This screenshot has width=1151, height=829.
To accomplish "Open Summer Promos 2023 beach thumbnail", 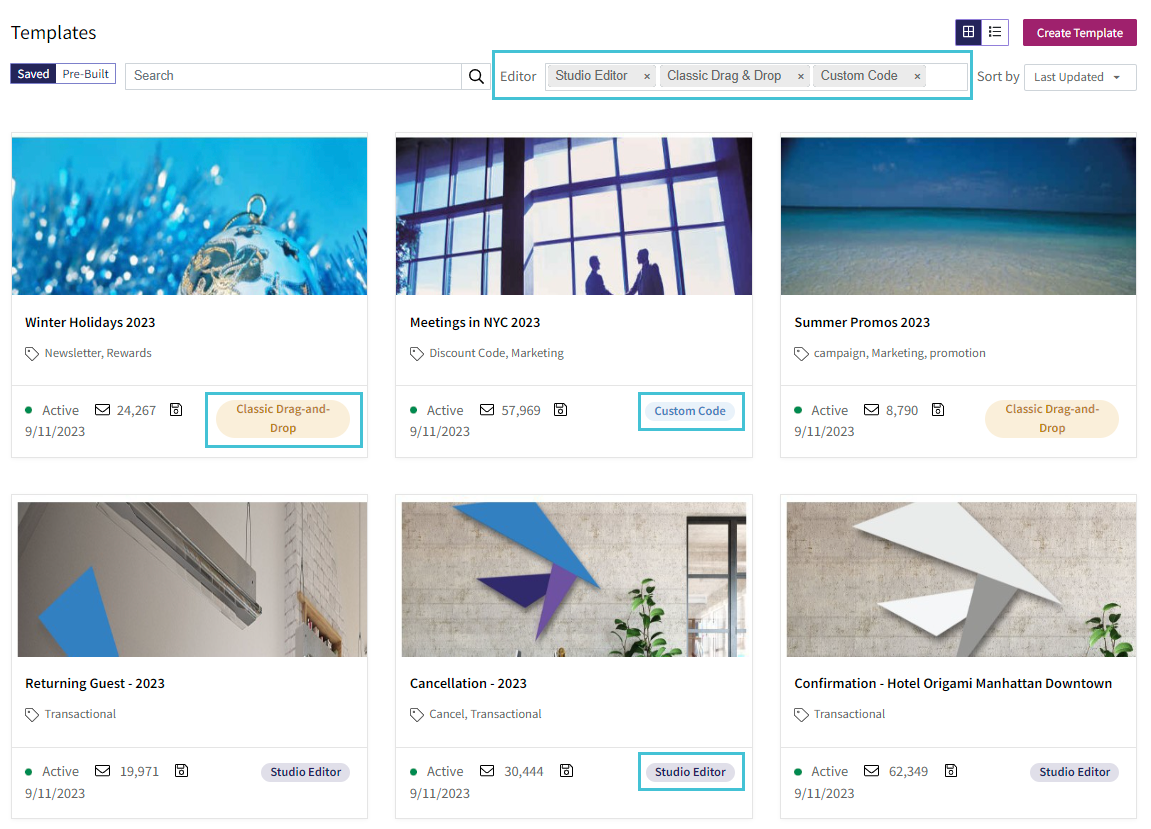I will tap(958, 216).
